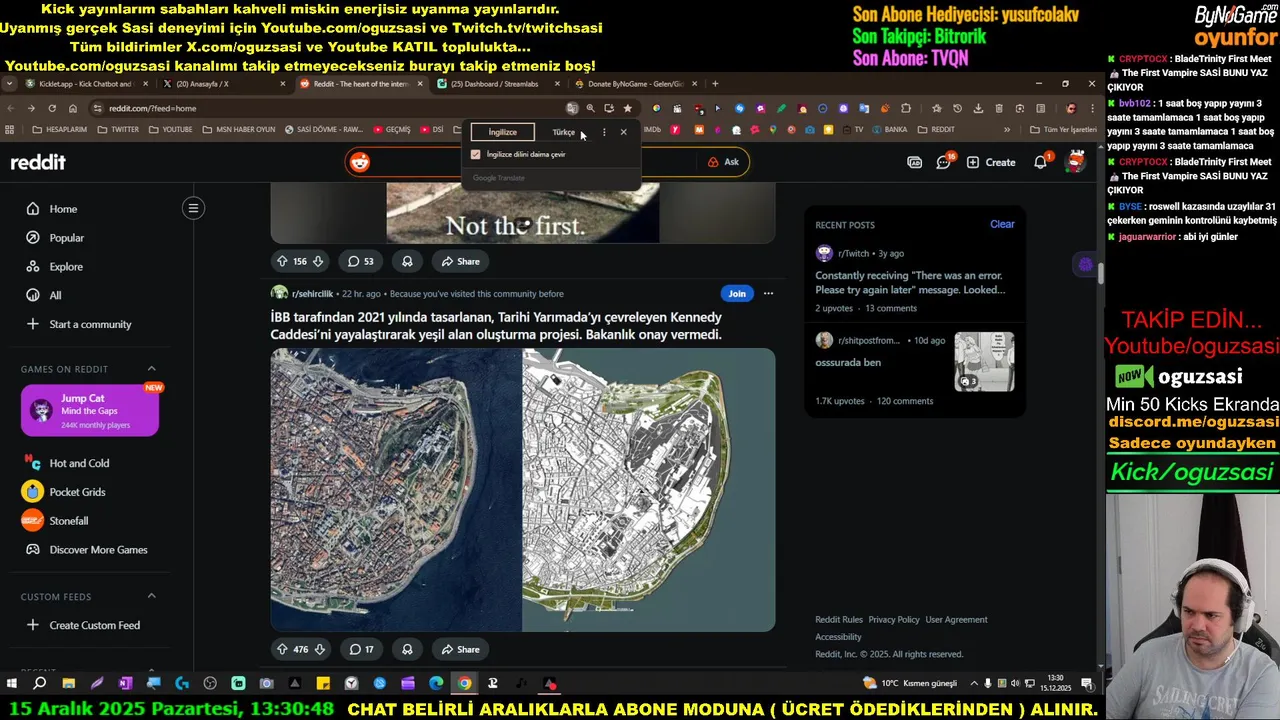Click the Create post button
This screenshot has height=720, width=1280.
(991, 162)
